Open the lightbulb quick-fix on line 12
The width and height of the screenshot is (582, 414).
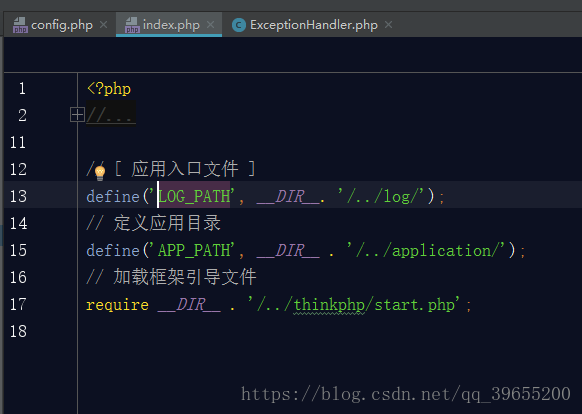(100, 173)
